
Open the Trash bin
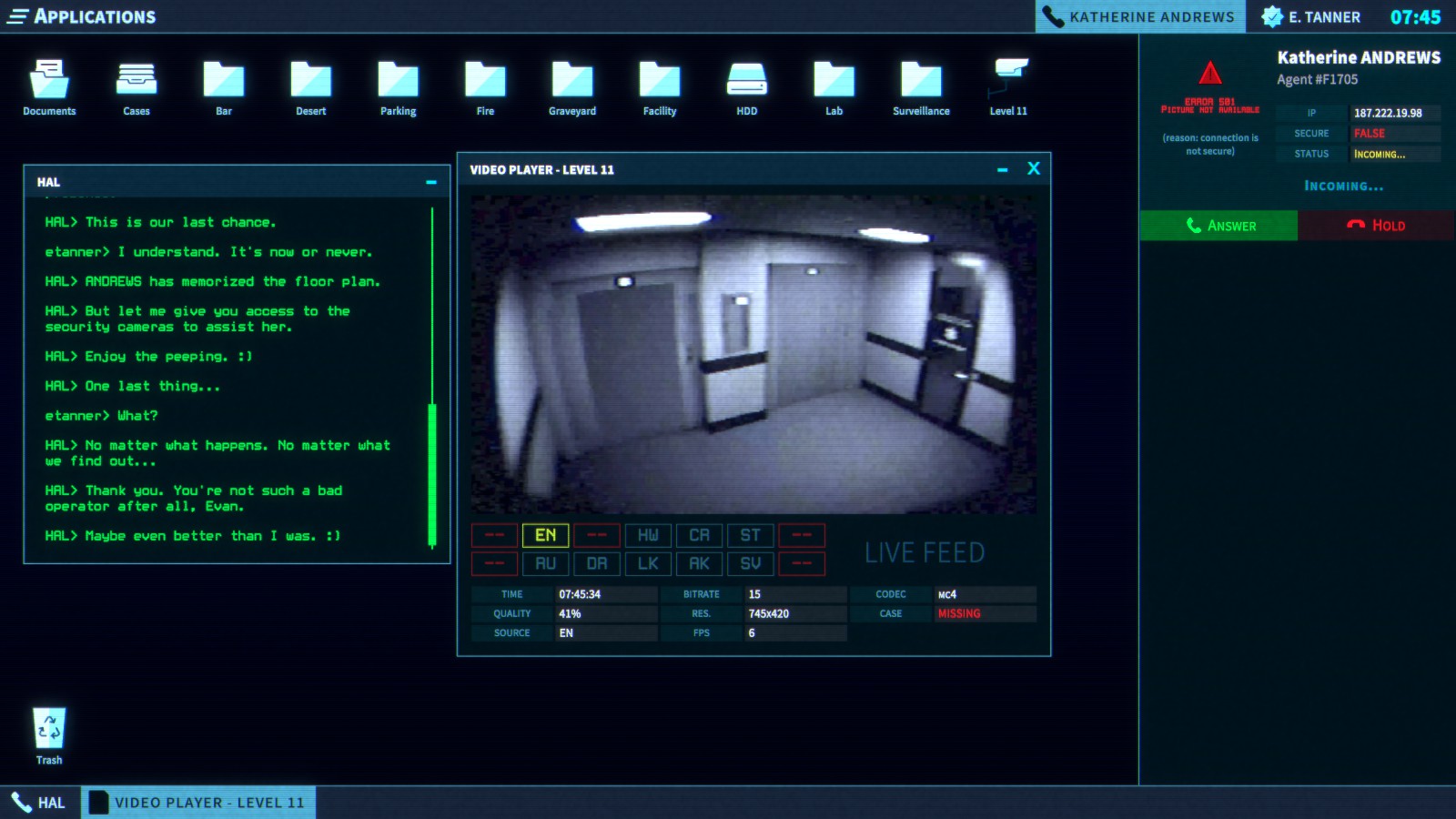click(x=49, y=728)
